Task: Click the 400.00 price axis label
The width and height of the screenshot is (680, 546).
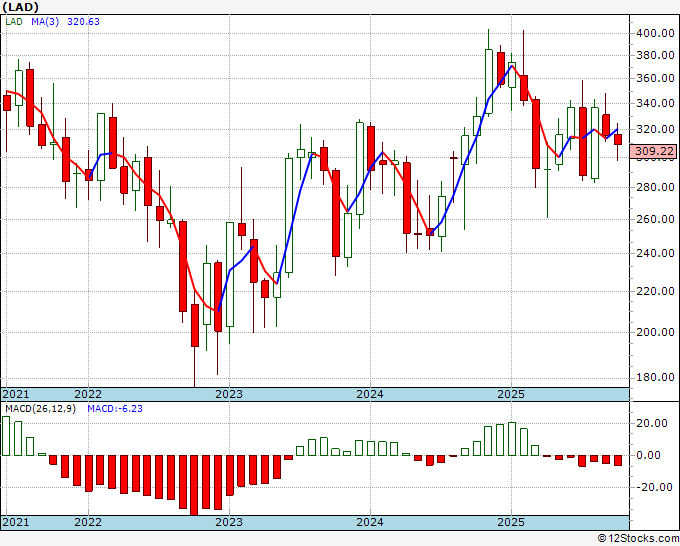Action: click(655, 33)
